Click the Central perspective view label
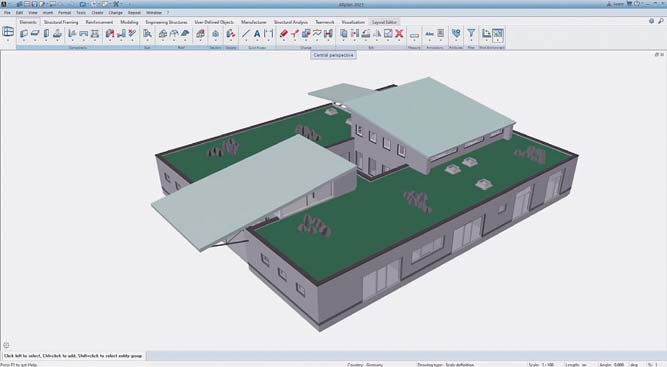Screen dimensions: 667x367 333,55
